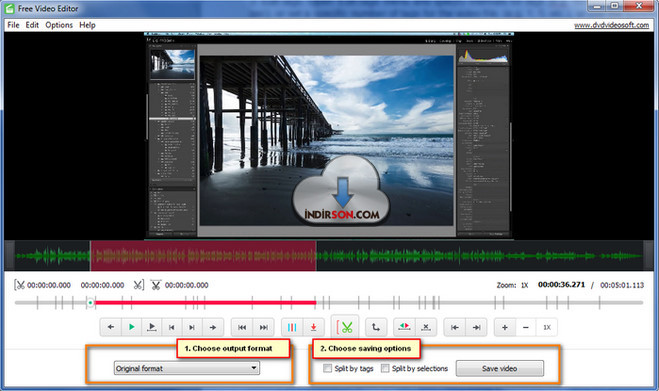Click the green playhead knob on the seek bar

click(90, 303)
